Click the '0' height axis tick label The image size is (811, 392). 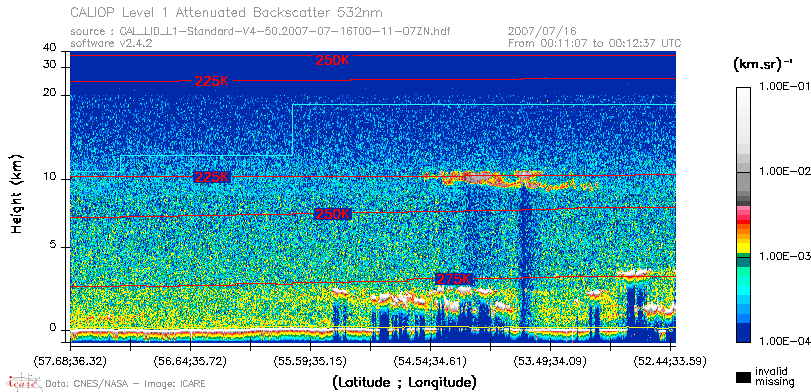53,328
